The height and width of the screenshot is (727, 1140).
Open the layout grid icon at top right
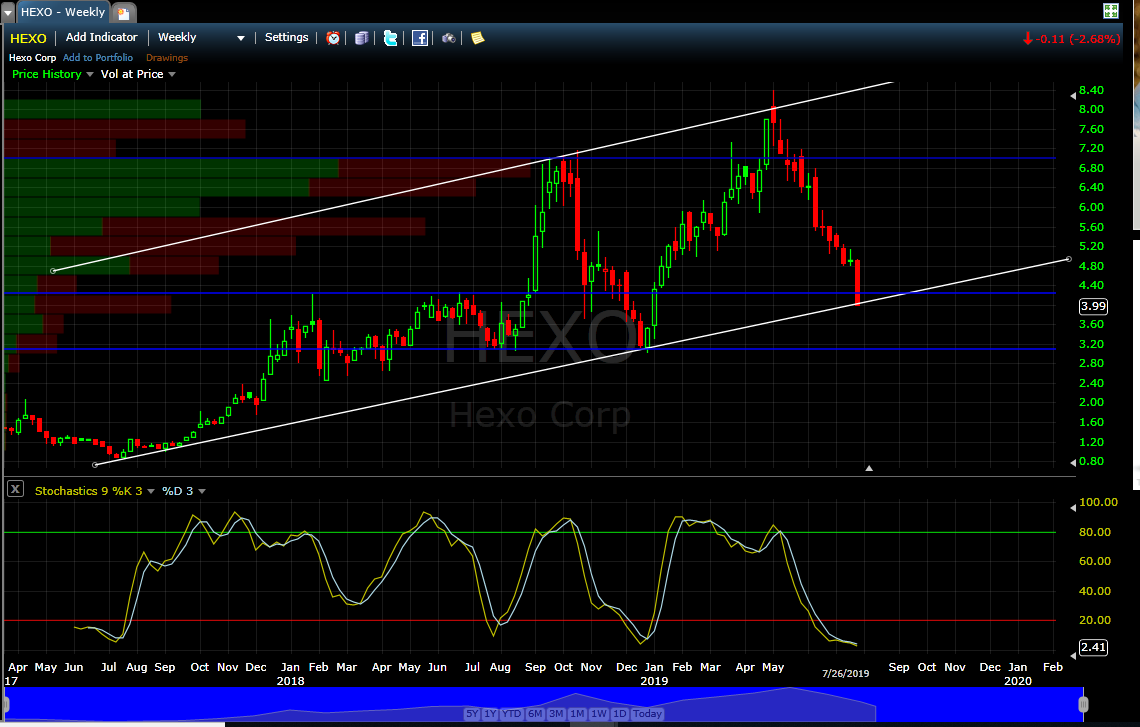[1111, 10]
